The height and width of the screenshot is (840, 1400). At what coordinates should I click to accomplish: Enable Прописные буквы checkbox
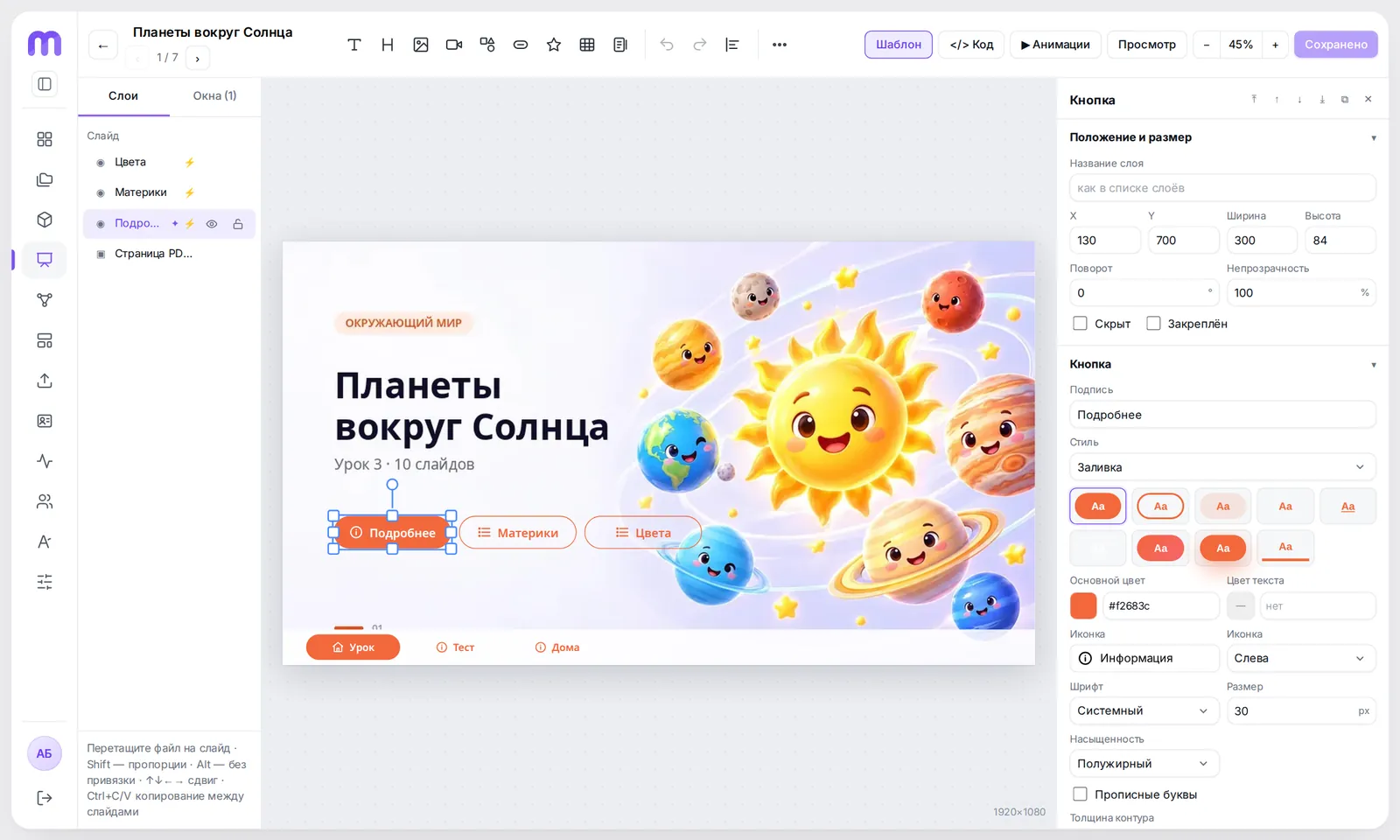(x=1080, y=794)
